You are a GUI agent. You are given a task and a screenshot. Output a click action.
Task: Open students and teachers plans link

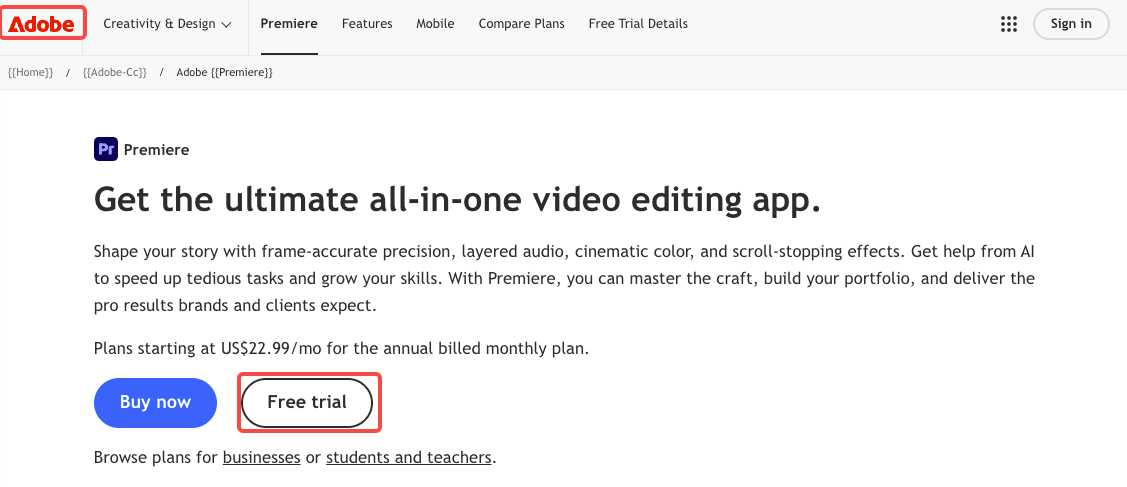point(409,458)
